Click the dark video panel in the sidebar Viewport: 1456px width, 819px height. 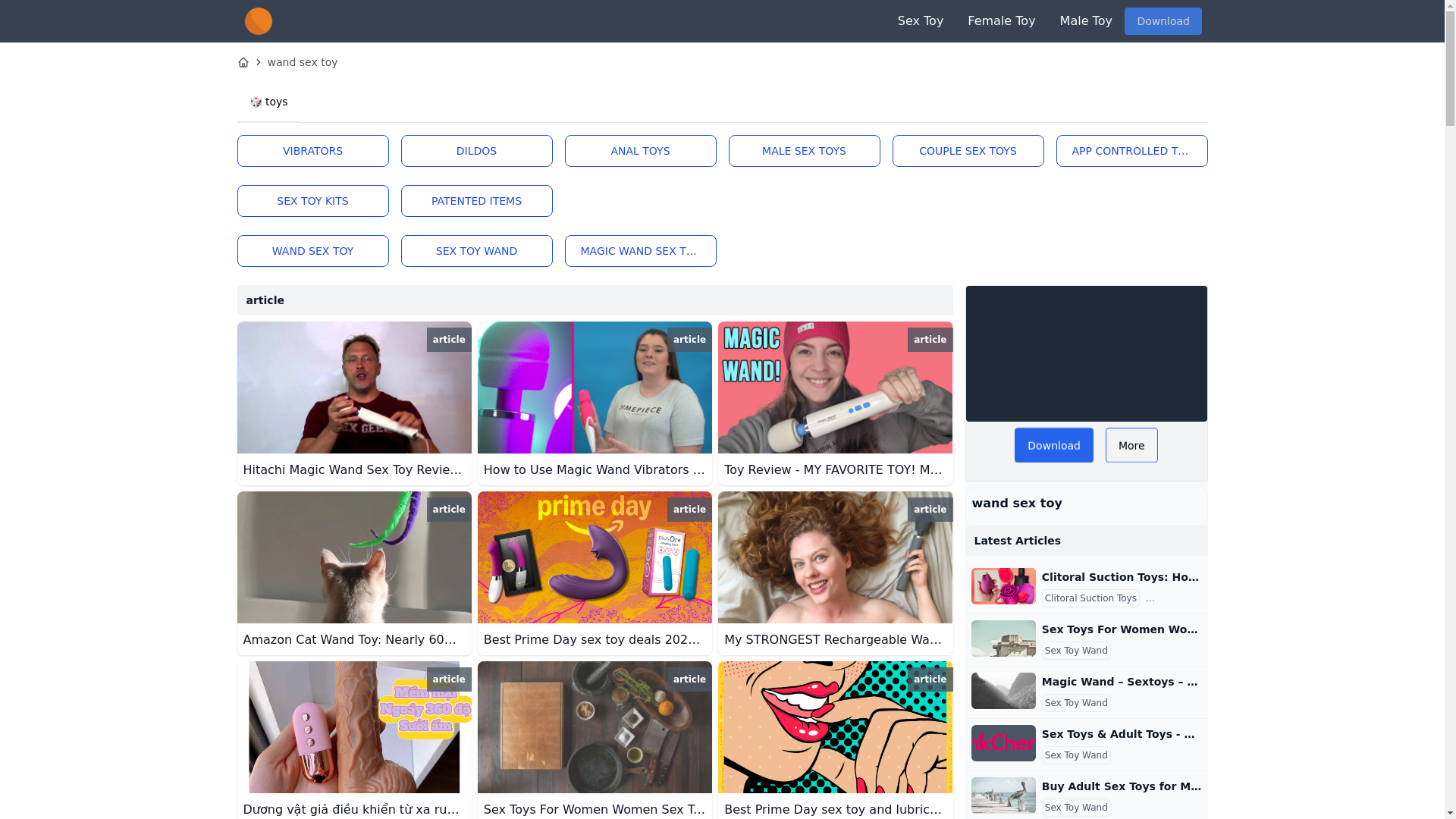(1086, 353)
